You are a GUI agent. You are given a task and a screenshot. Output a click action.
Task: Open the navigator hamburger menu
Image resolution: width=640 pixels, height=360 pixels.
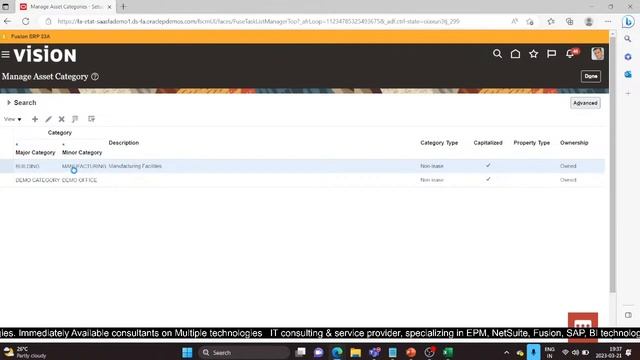[5, 54]
